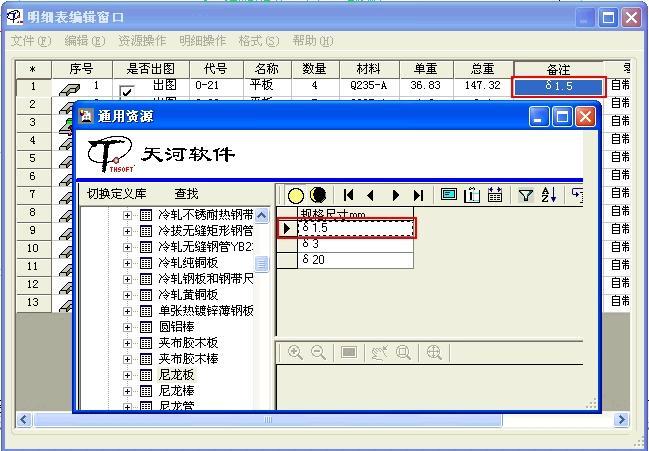The height and width of the screenshot is (451, 649).
Task: Open the 文件(F) menu
Action: 31,41
